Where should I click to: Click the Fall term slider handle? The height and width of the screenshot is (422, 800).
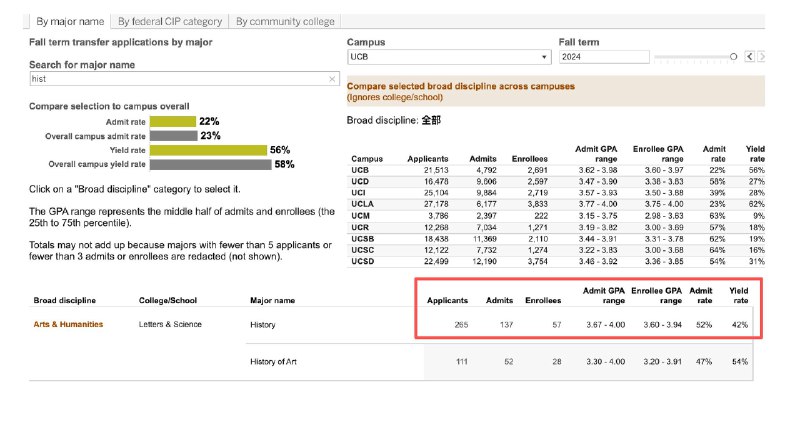pos(733,57)
